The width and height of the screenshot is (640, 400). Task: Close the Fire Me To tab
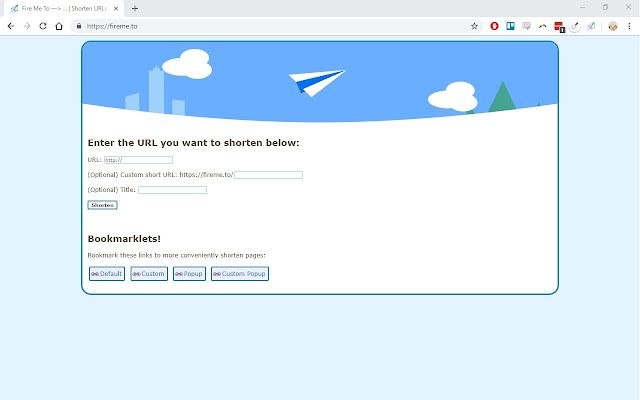click(x=116, y=8)
